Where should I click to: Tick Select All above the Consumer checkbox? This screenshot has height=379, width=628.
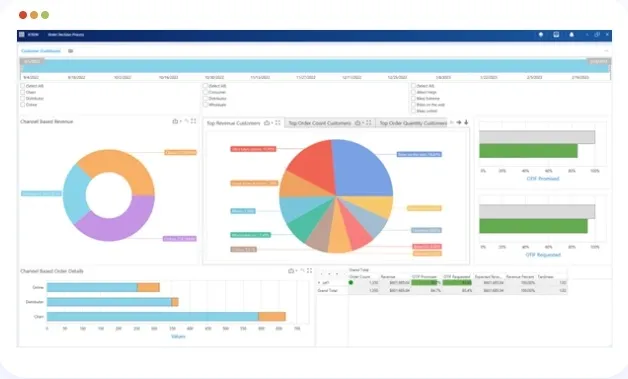point(205,86)
